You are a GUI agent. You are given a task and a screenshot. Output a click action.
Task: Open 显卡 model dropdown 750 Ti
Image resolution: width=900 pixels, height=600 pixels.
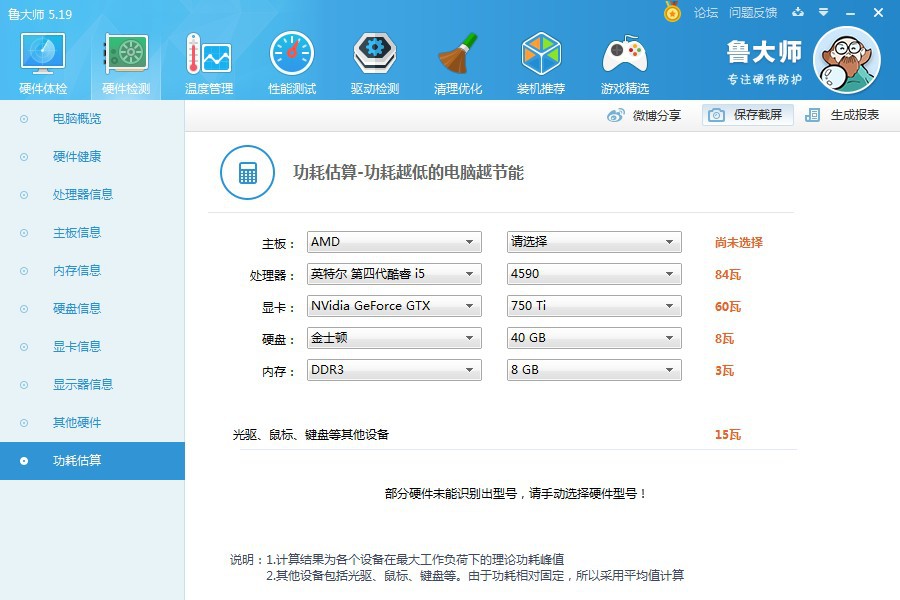[594, 306]
